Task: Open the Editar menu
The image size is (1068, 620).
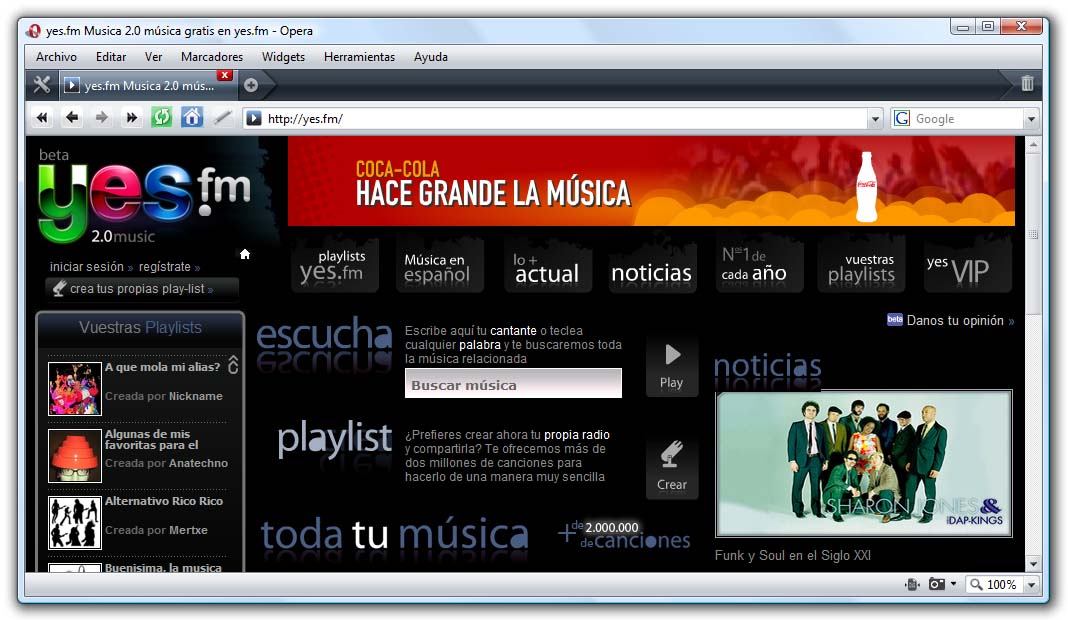Action: coord(111,57)
